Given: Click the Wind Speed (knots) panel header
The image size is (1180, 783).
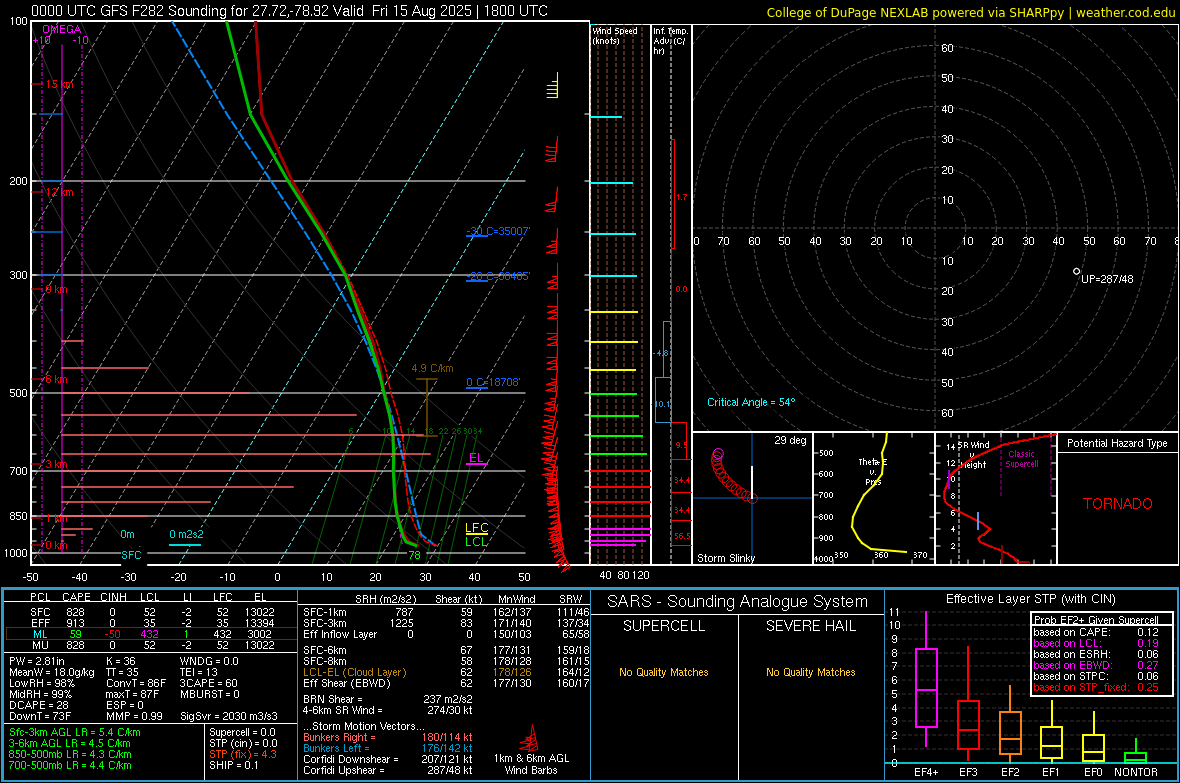Looking at the screenshot, I should (615, 35).
